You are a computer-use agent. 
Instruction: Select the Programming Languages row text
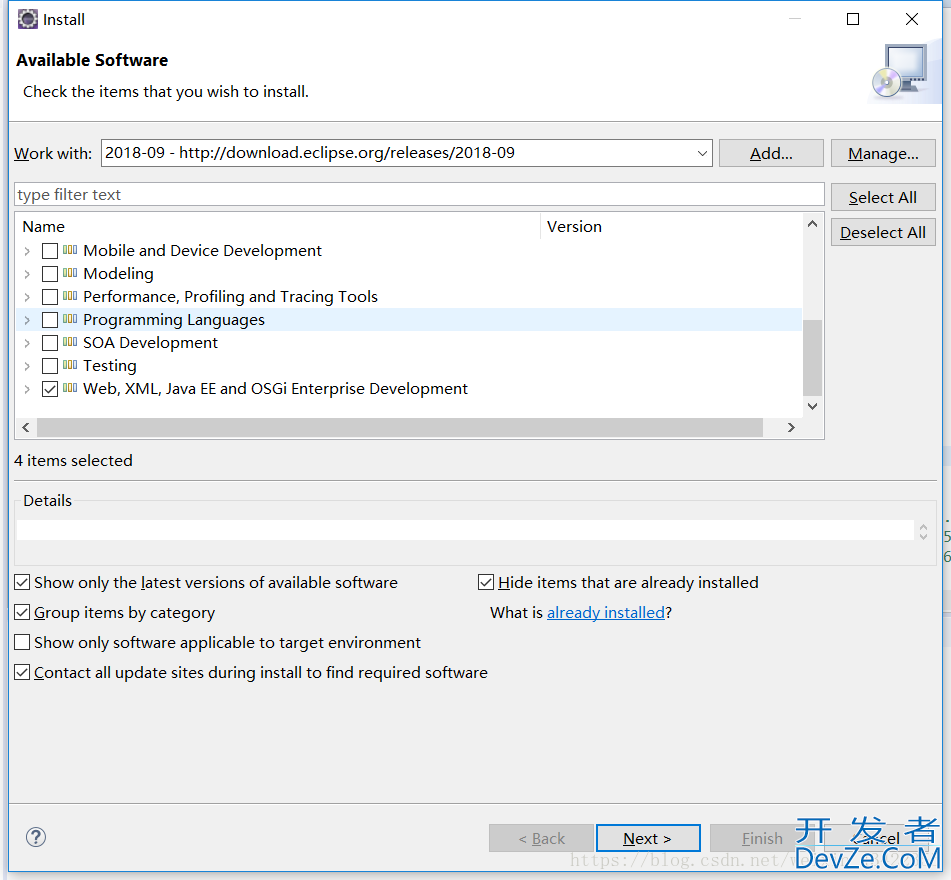(x=174, y=320)
